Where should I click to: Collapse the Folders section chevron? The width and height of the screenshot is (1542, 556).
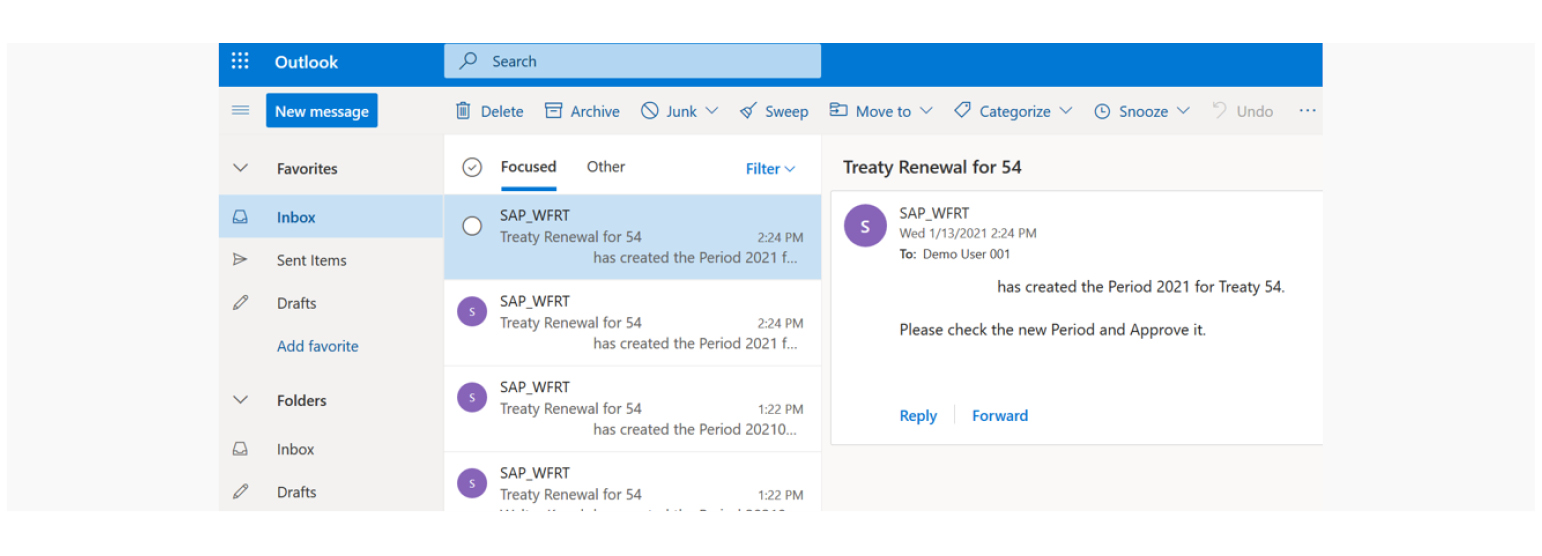240,400
